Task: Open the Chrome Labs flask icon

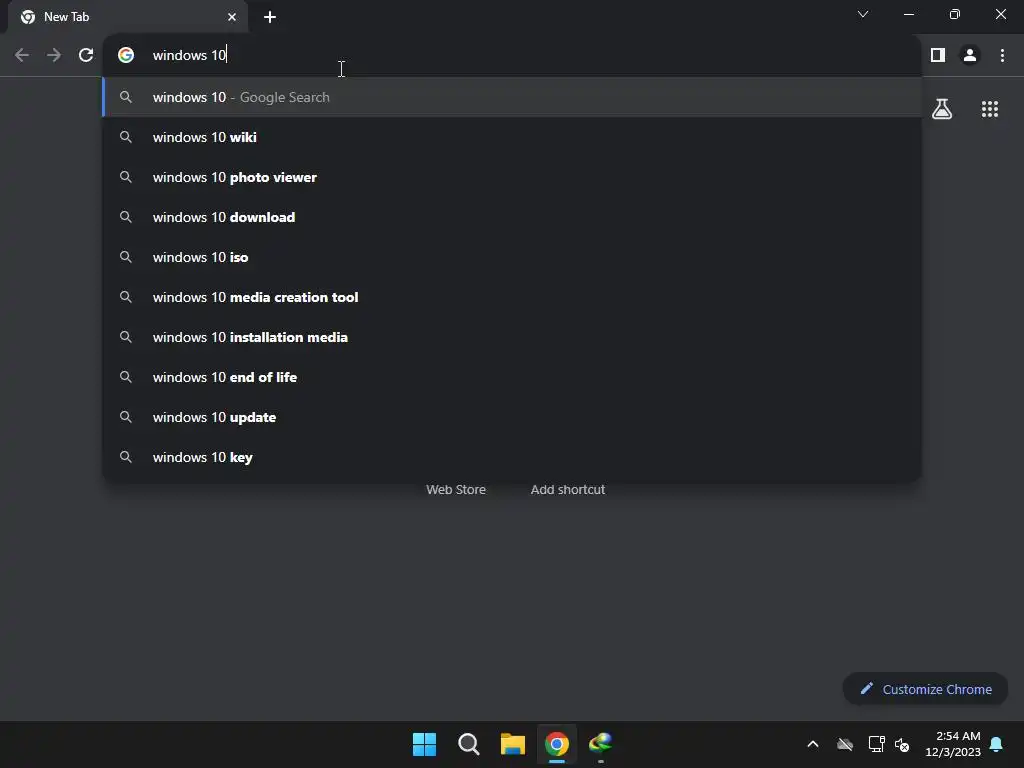Action: click(942, 109)
